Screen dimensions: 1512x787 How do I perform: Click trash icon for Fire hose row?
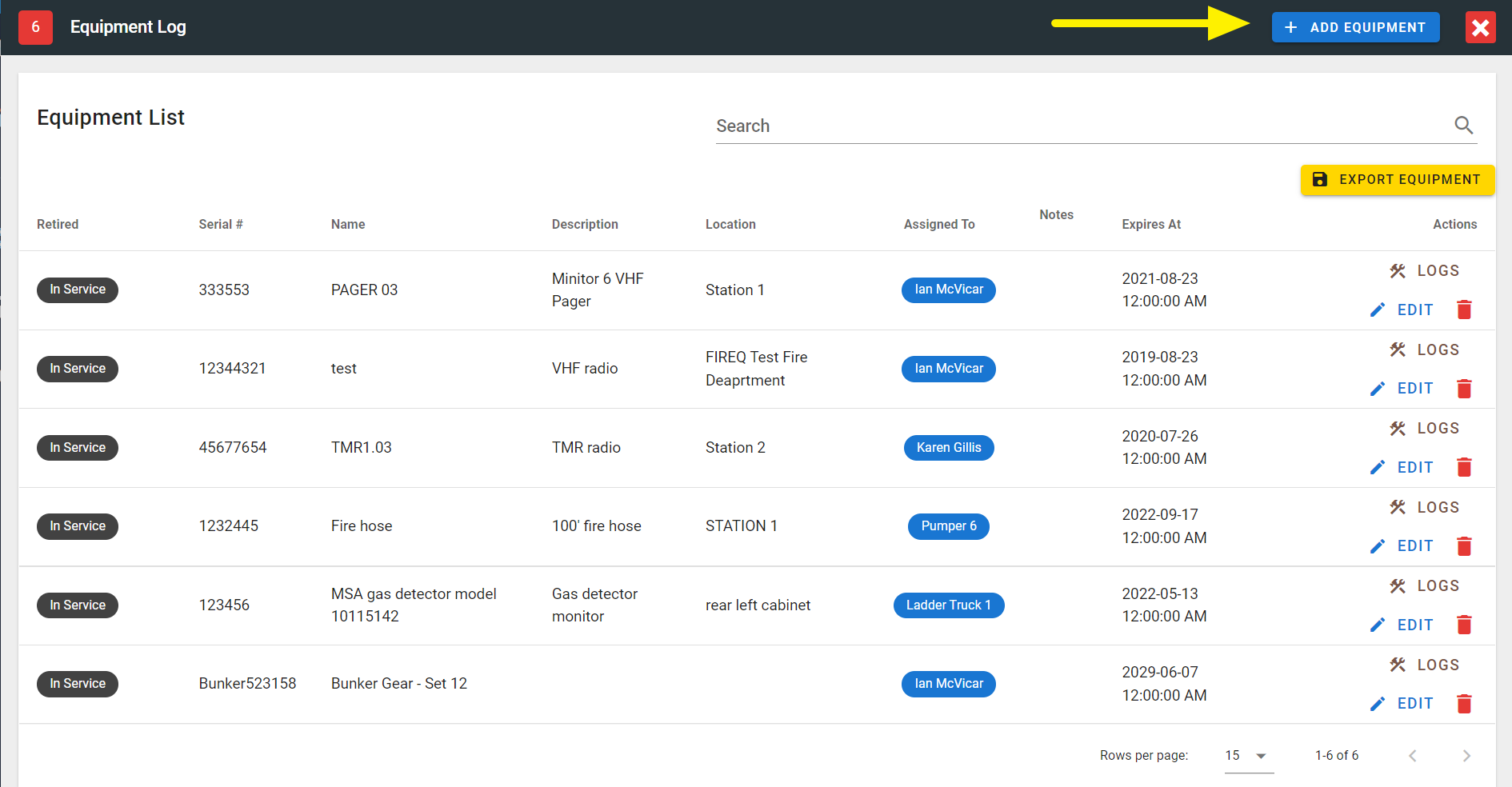[x=1464, y=546]
